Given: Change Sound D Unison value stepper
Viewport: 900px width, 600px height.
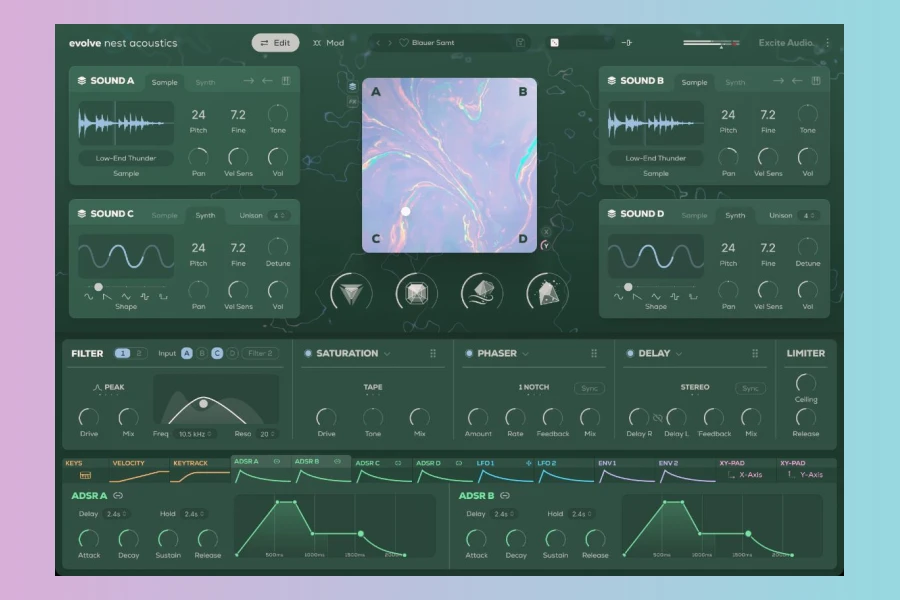Looking at the screenshot, I should tap(809, 215).
